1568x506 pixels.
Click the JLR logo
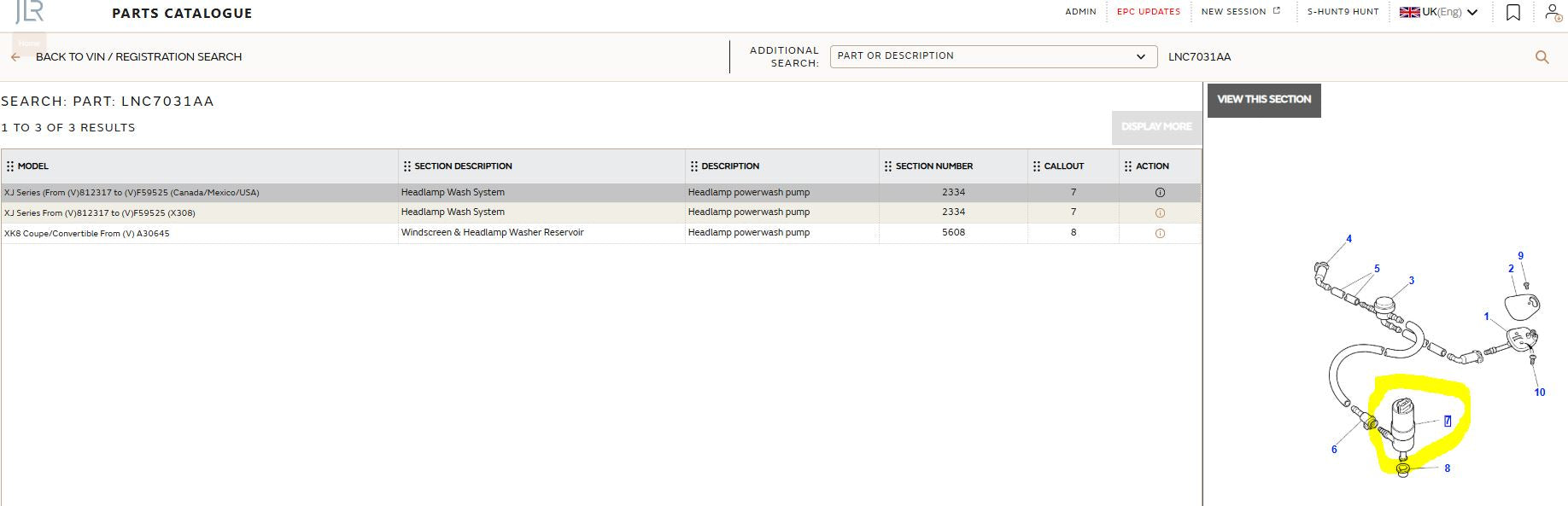30,12
